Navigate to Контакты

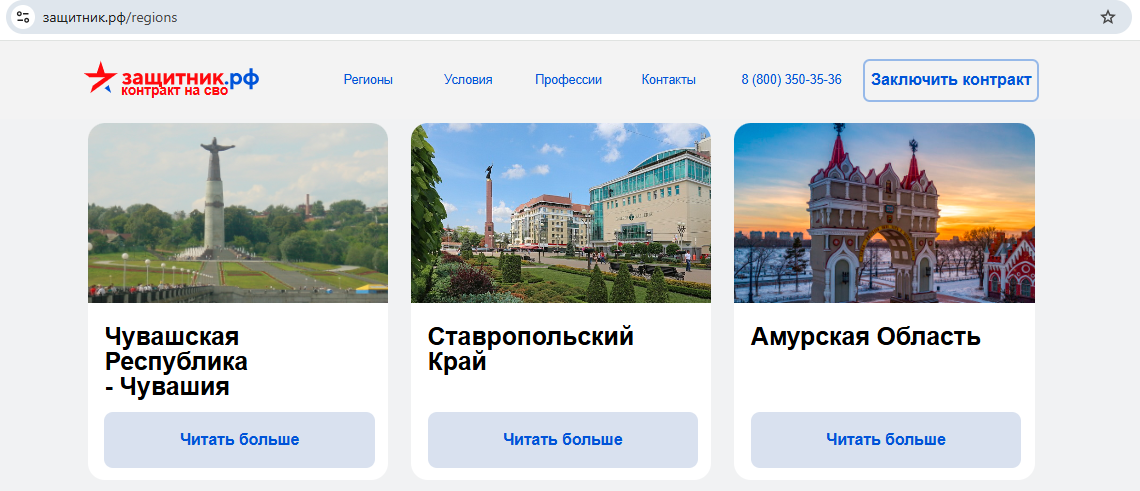click(669, 80)
